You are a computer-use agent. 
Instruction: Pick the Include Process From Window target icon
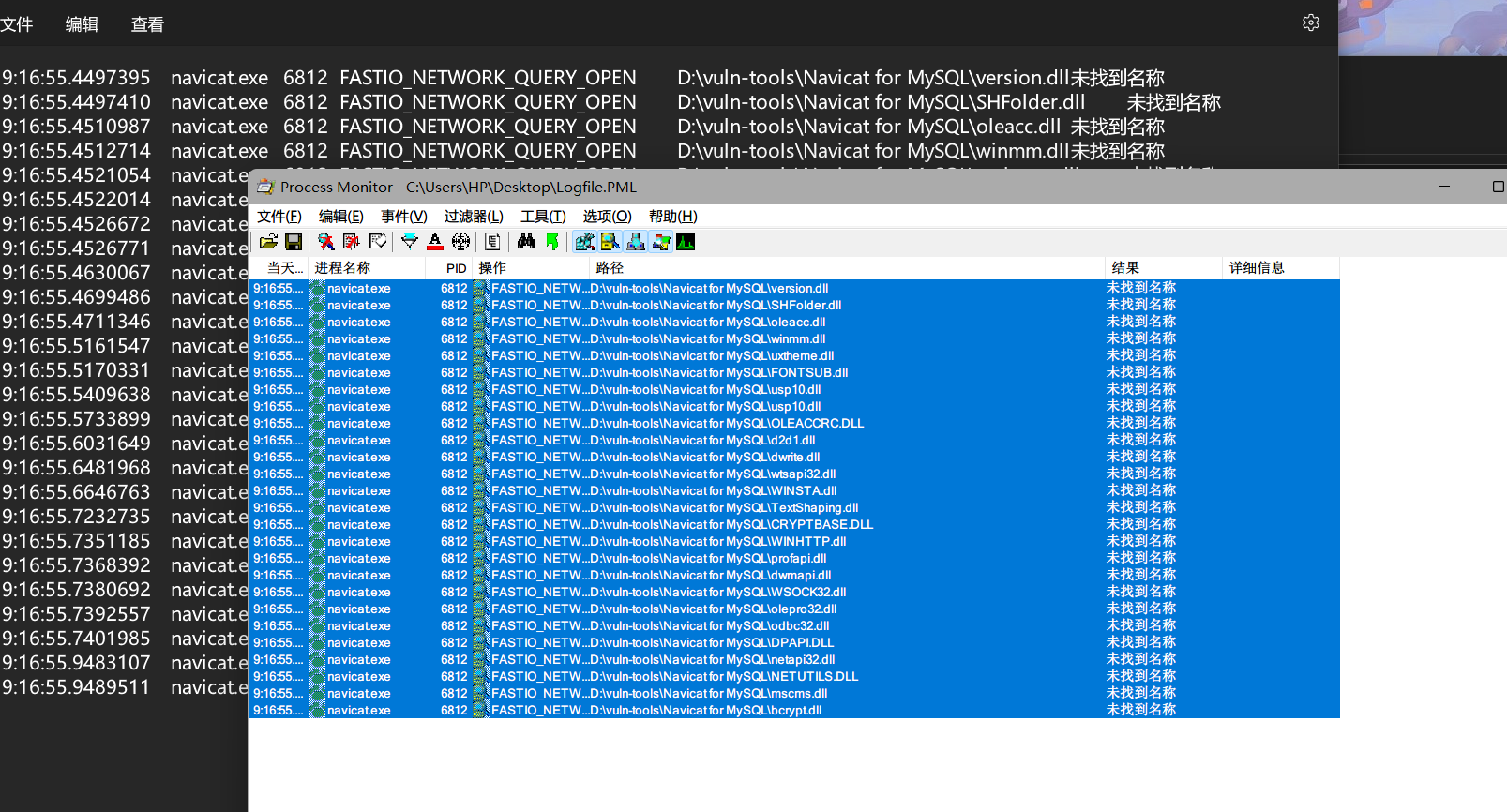(x=460, y=242)
